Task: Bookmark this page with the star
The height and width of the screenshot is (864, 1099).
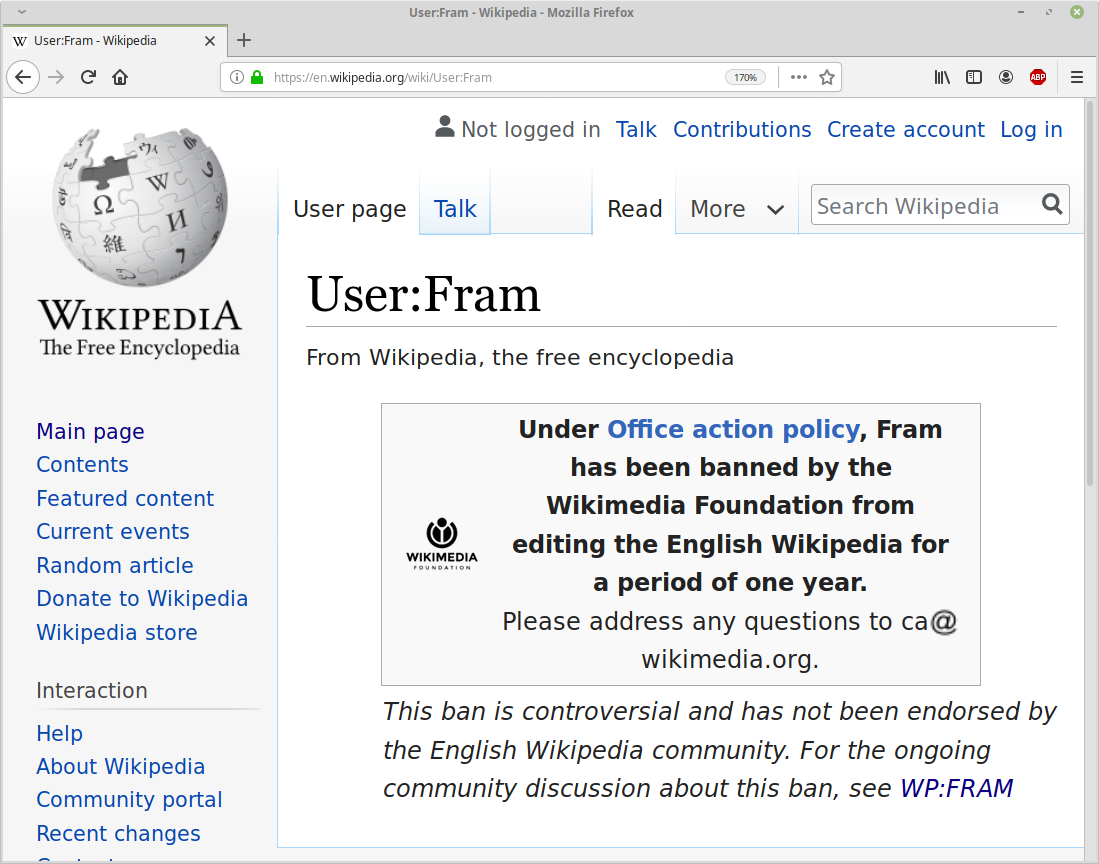Action: 827,77
